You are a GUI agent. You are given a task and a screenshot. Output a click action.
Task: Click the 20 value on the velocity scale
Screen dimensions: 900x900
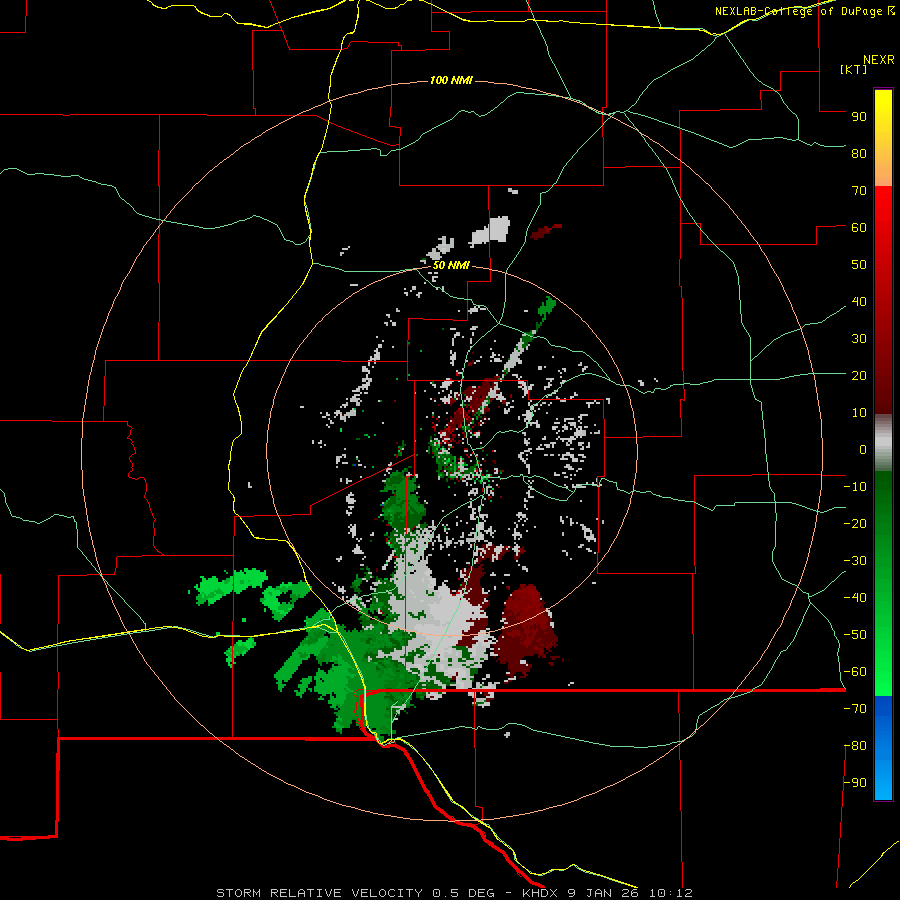[x=859, y=375]
